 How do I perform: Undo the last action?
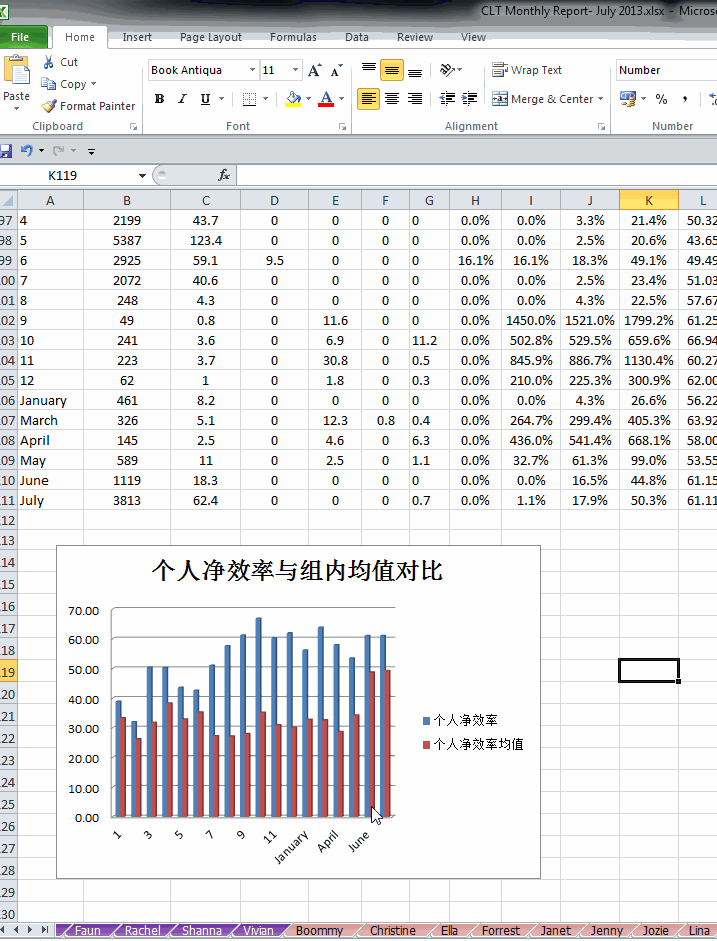pos(26,151)
